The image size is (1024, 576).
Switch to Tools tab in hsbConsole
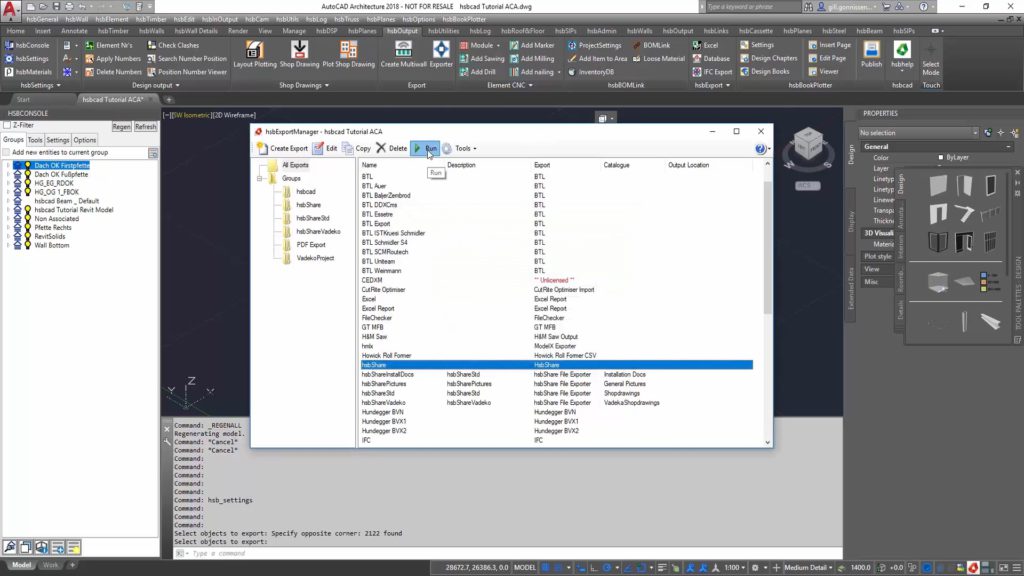coord(35,140)
